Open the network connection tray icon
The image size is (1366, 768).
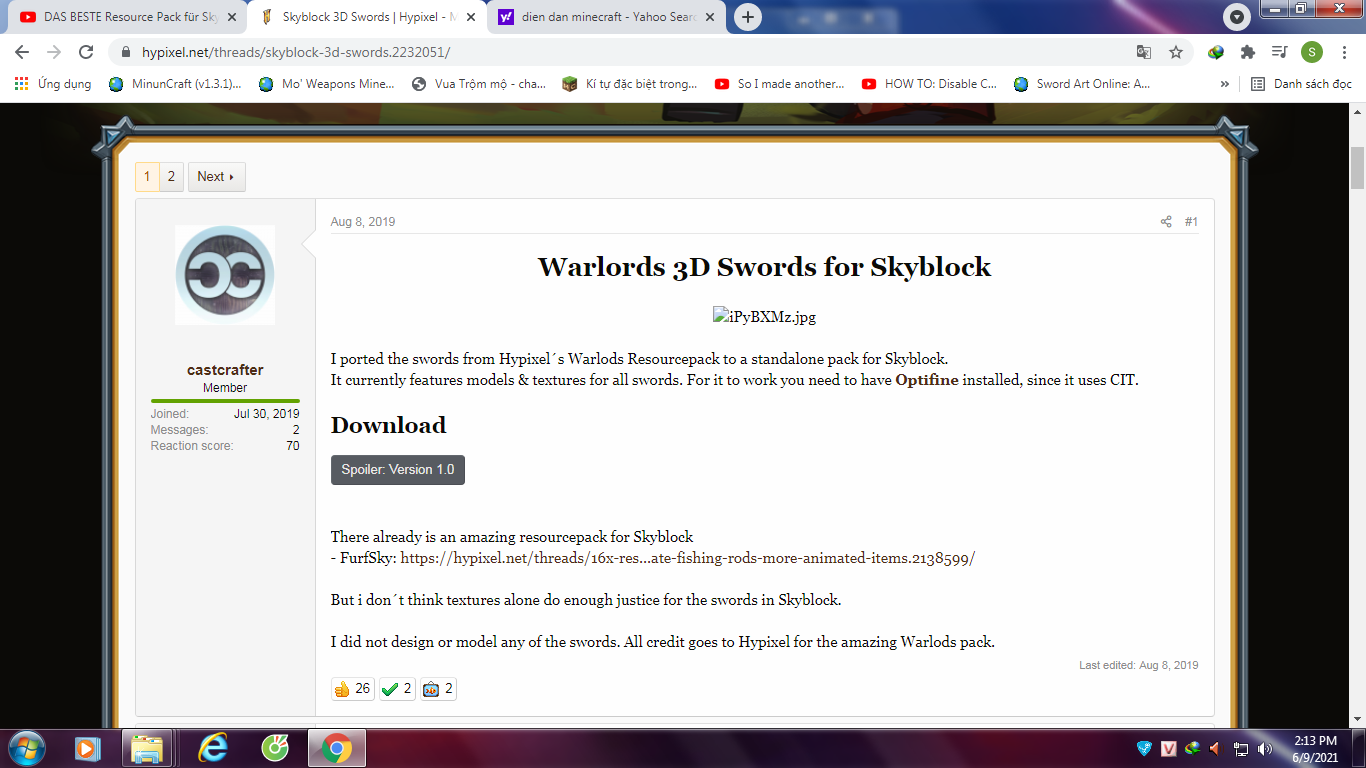point(1241,748)
